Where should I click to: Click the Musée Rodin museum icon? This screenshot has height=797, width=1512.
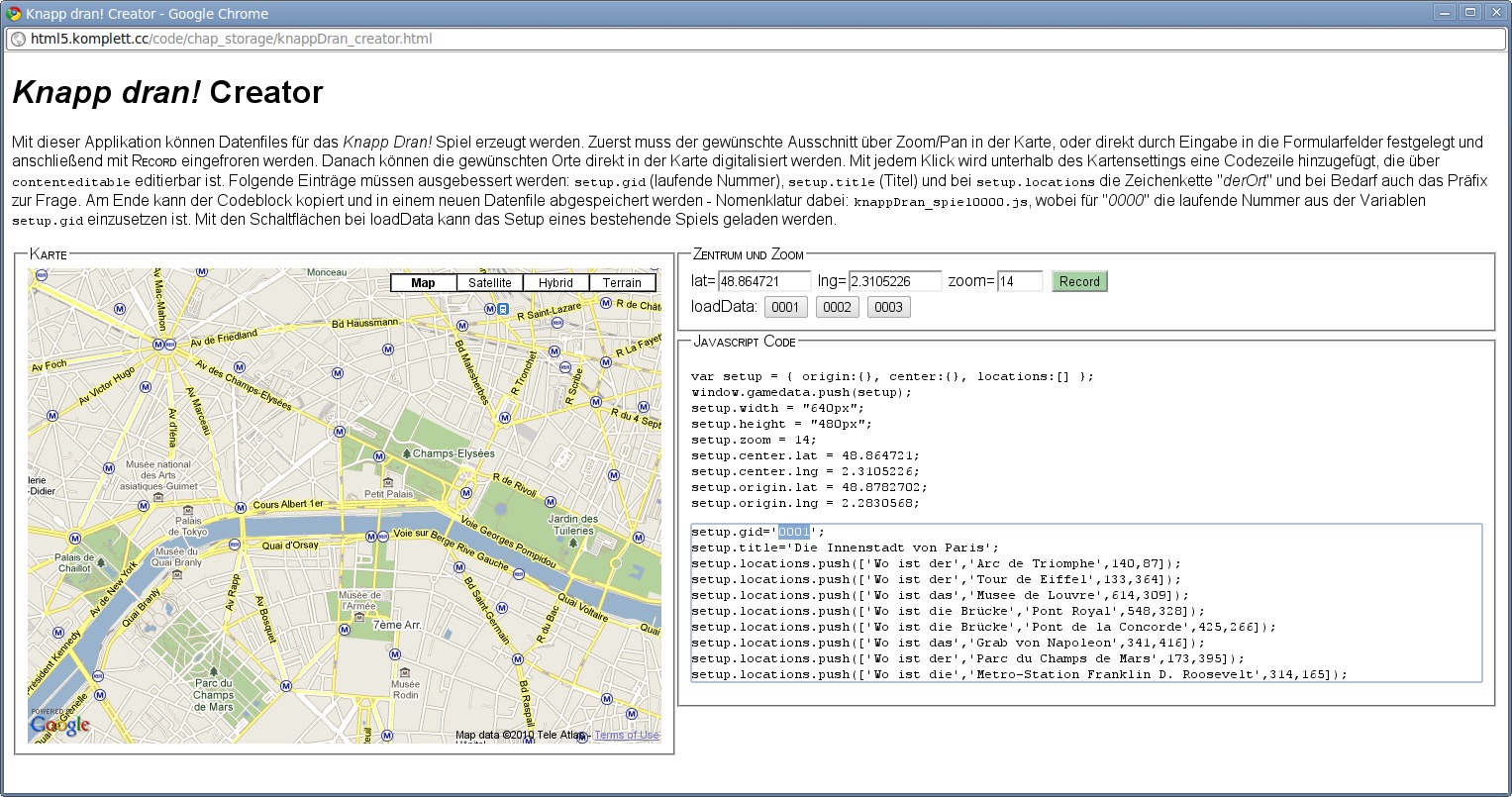[x=405, y=672]
